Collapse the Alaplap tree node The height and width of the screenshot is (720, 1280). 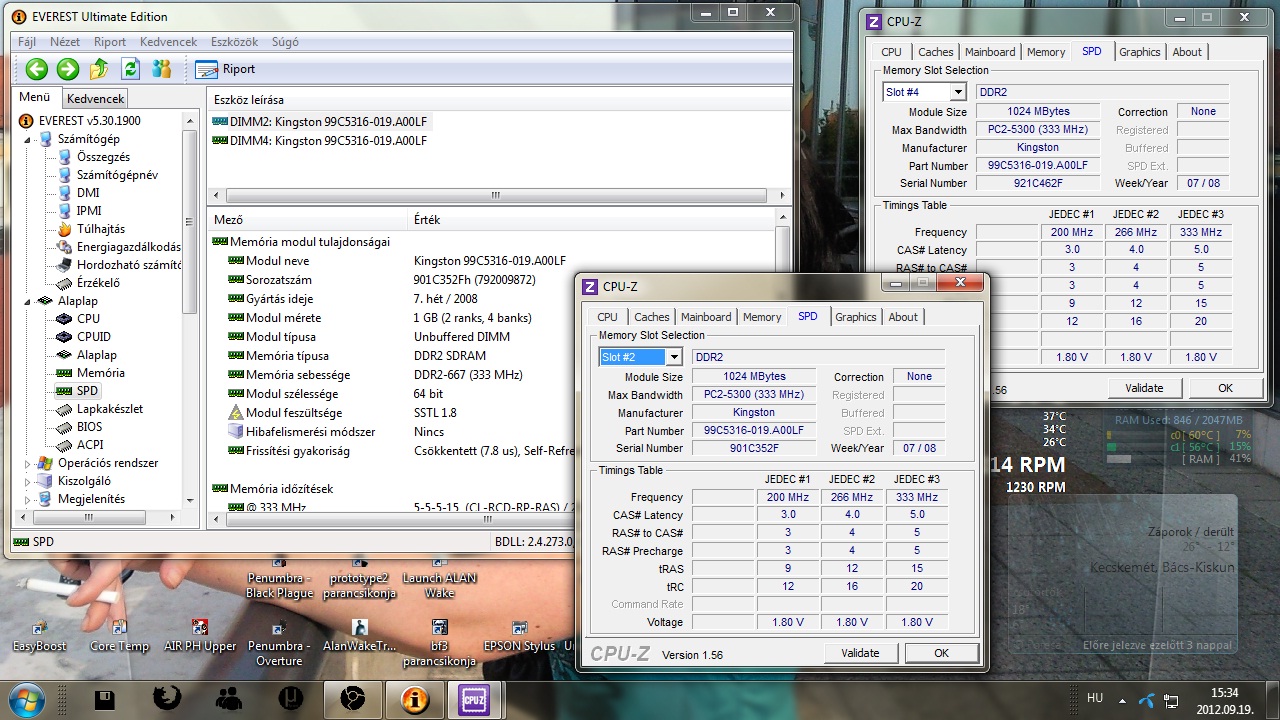29,301
